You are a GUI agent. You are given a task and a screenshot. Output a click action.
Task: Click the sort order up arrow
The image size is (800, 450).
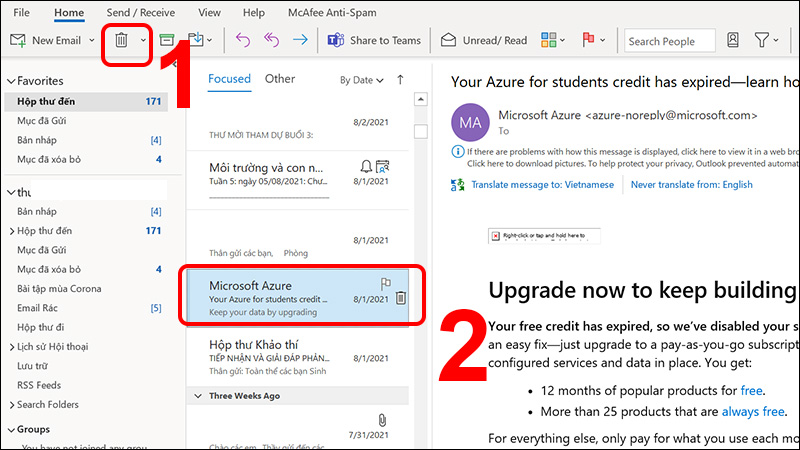point(400,80)
